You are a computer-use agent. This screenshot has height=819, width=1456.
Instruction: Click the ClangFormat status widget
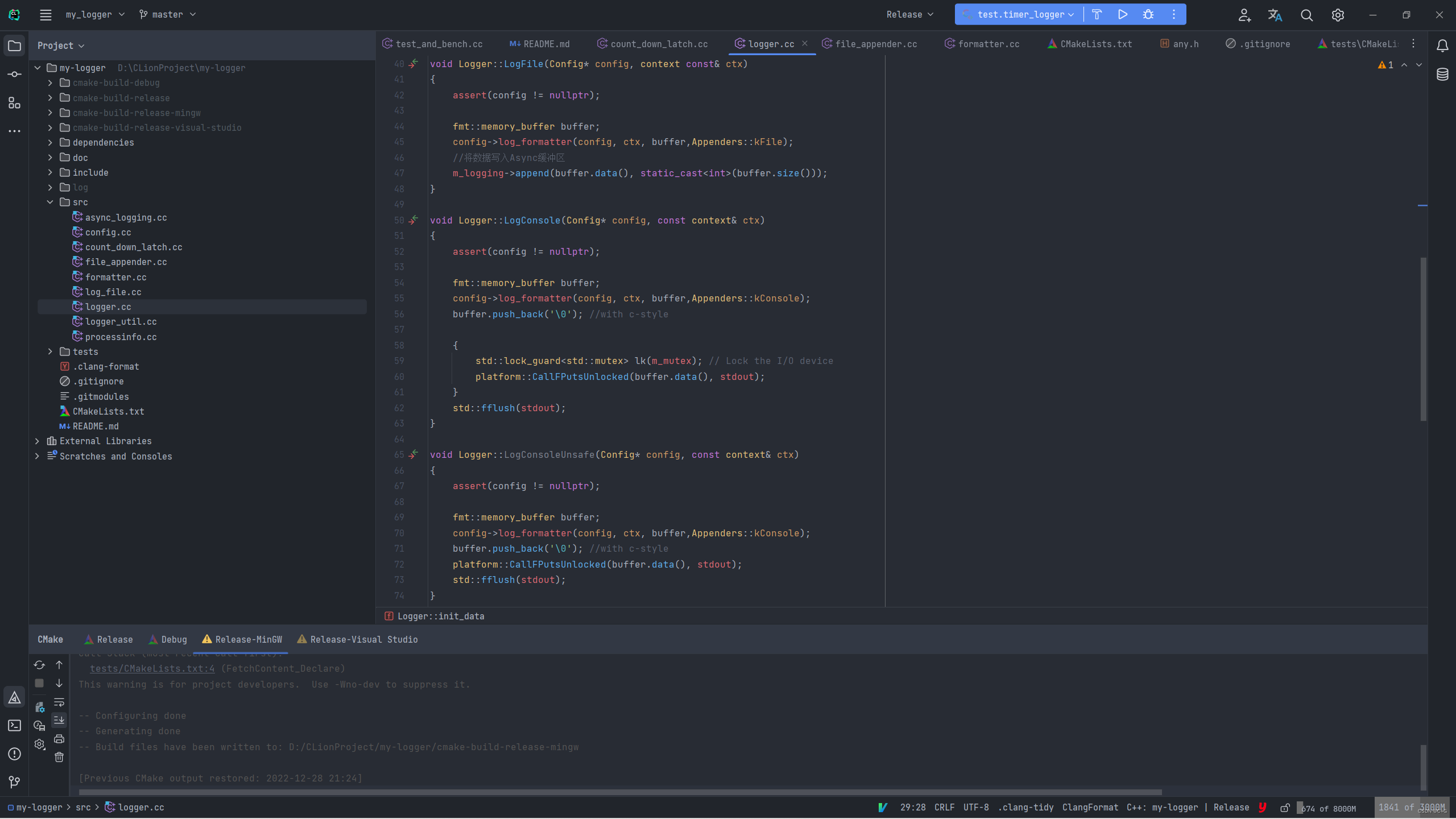[1090, 808]
